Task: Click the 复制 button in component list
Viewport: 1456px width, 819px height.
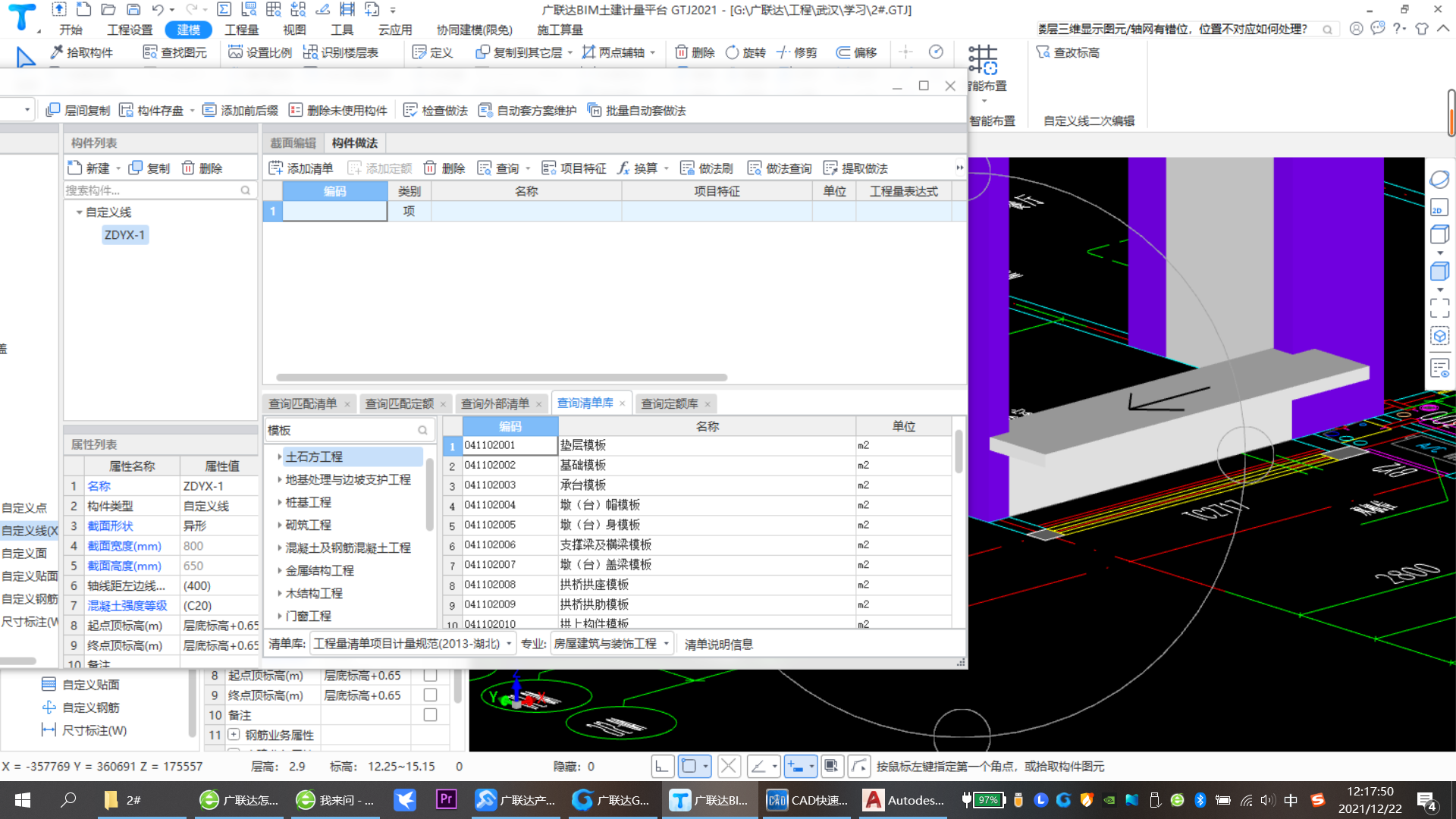Action: pyautogui.click(x=149, y=168)
